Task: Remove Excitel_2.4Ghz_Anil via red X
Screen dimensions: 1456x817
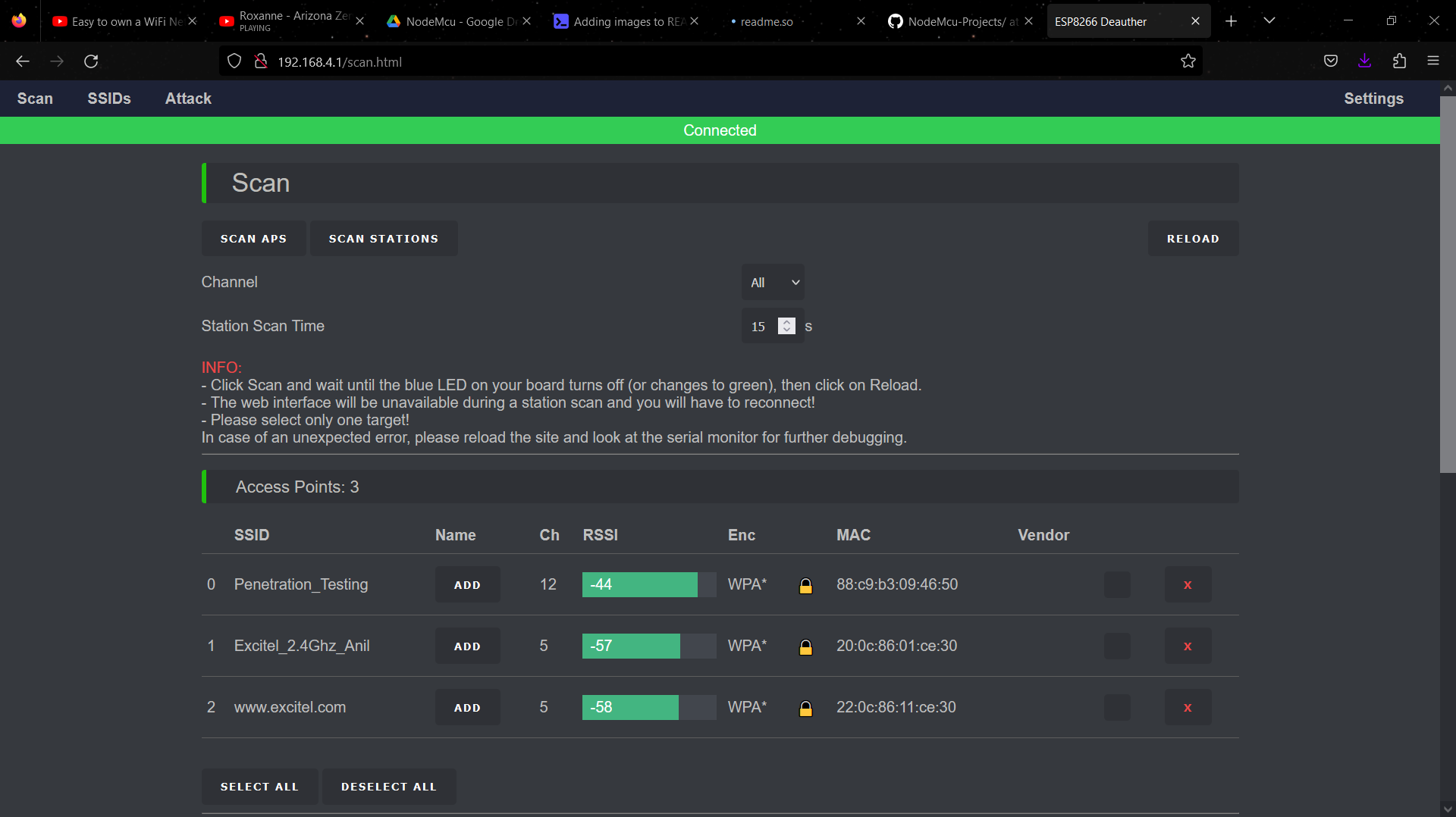Action: pos(1188,646)
